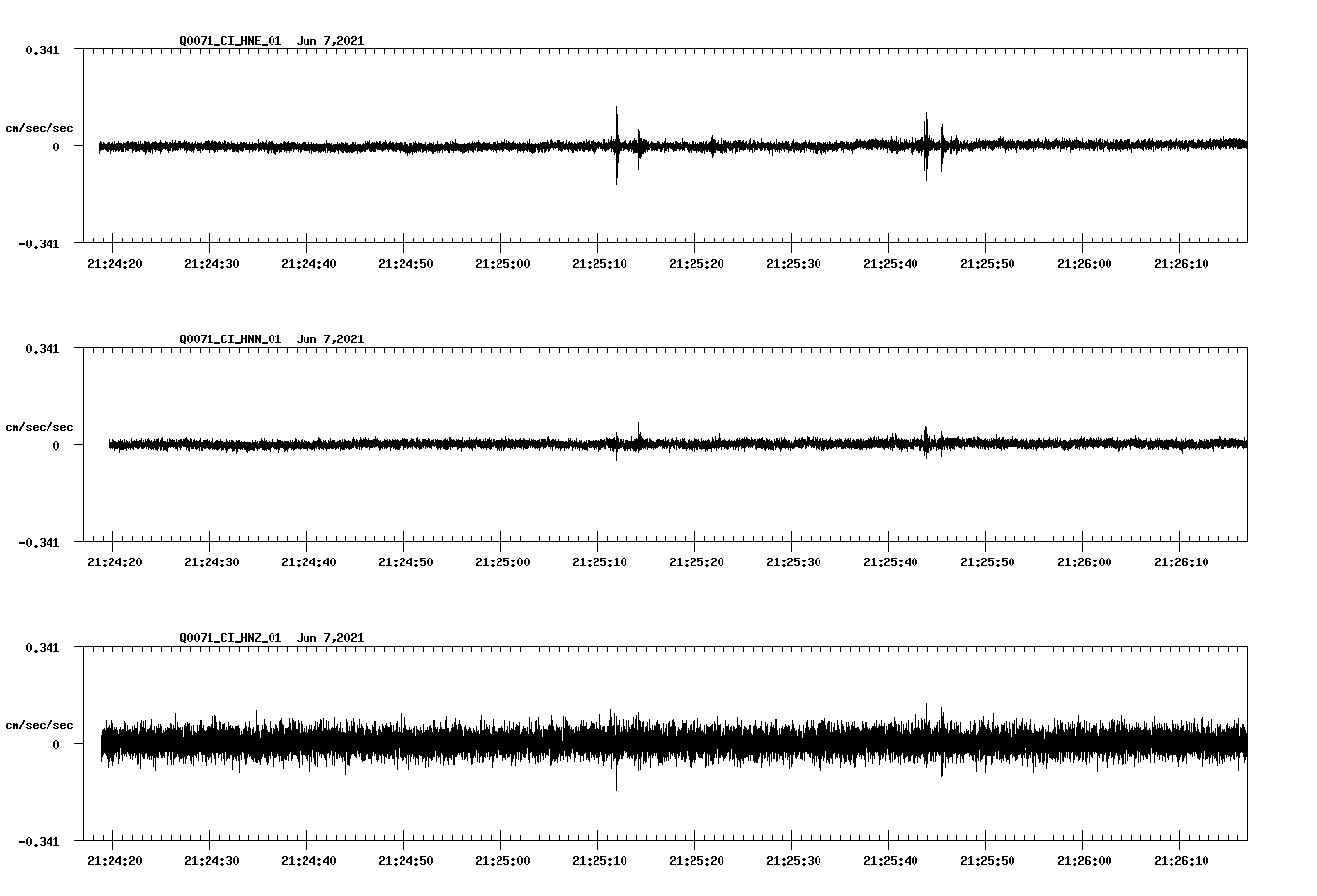
Task: Click the cm/sec/sec unit label of HNE plot
Action: 39,128
